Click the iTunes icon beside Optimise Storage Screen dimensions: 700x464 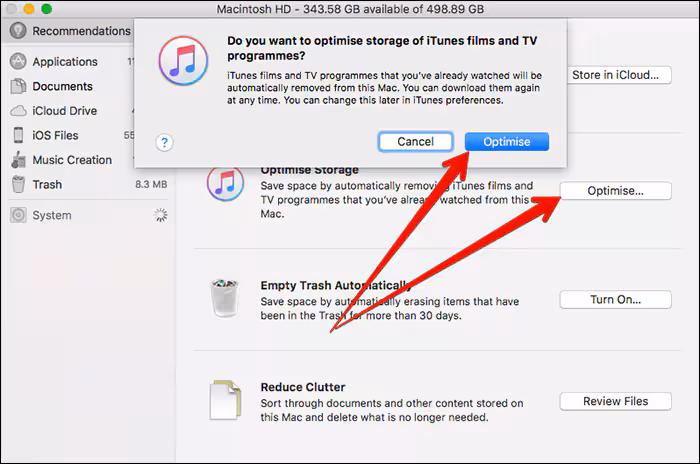[x=225, y=183]
